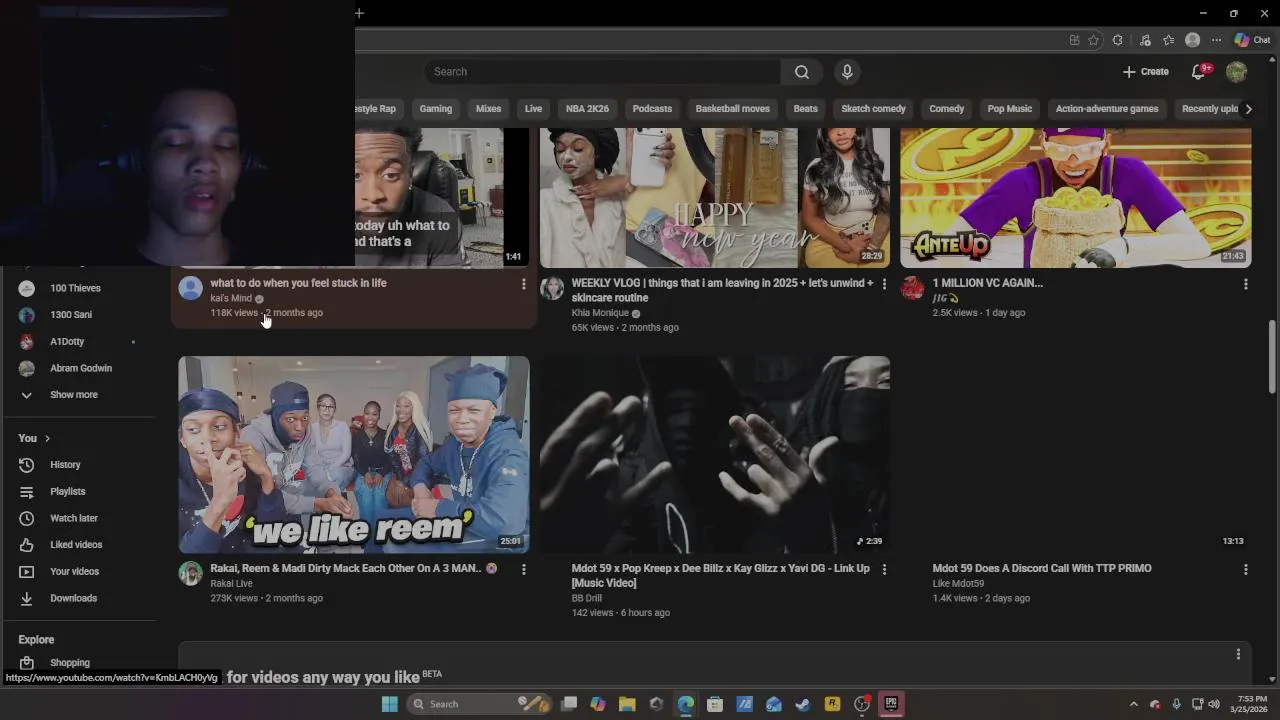
Task: Open the BB Drill channel link
Action: click(586, 598)
